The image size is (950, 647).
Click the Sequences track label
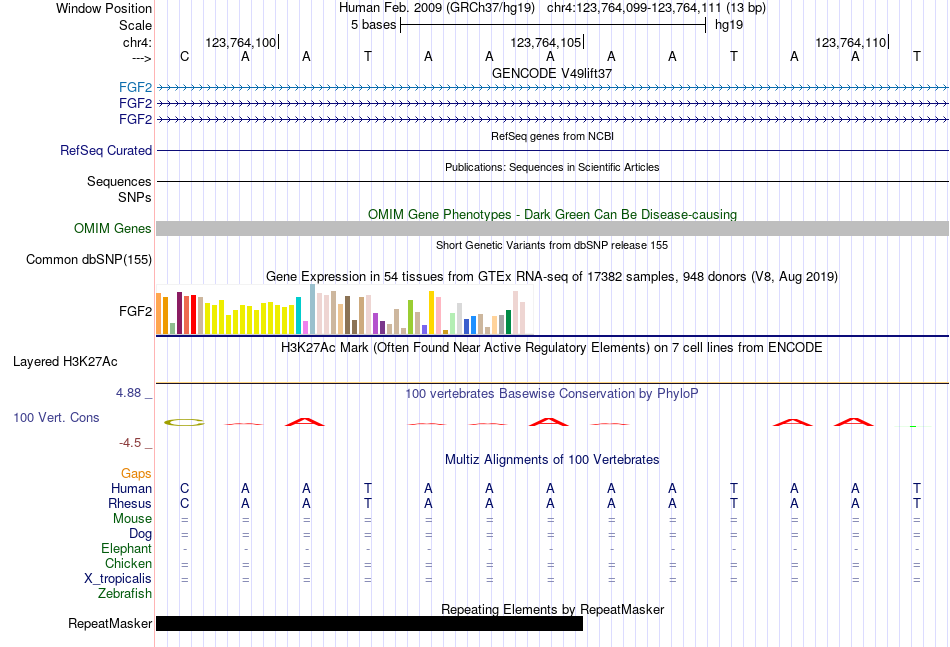click(119, 181)
